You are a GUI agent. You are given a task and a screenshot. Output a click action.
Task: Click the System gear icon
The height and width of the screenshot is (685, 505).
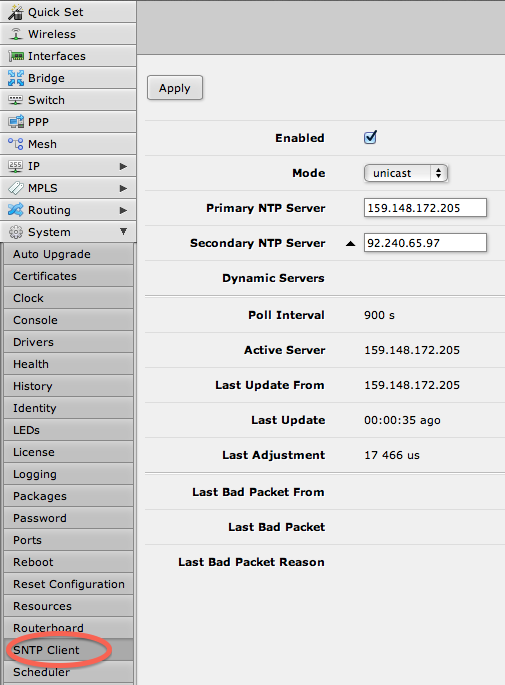click(16, 232)
